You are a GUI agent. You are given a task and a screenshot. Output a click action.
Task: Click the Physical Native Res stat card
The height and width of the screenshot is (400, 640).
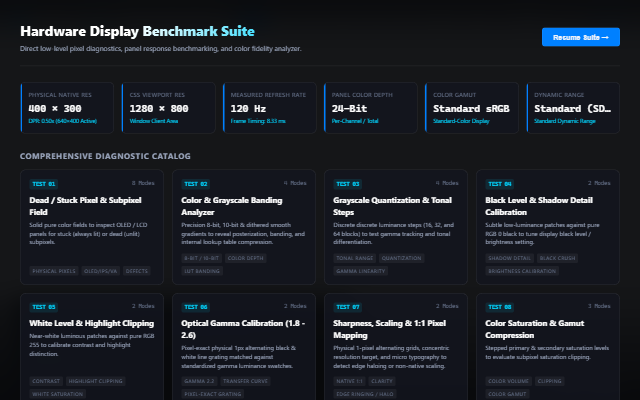[x=67, y=108]
